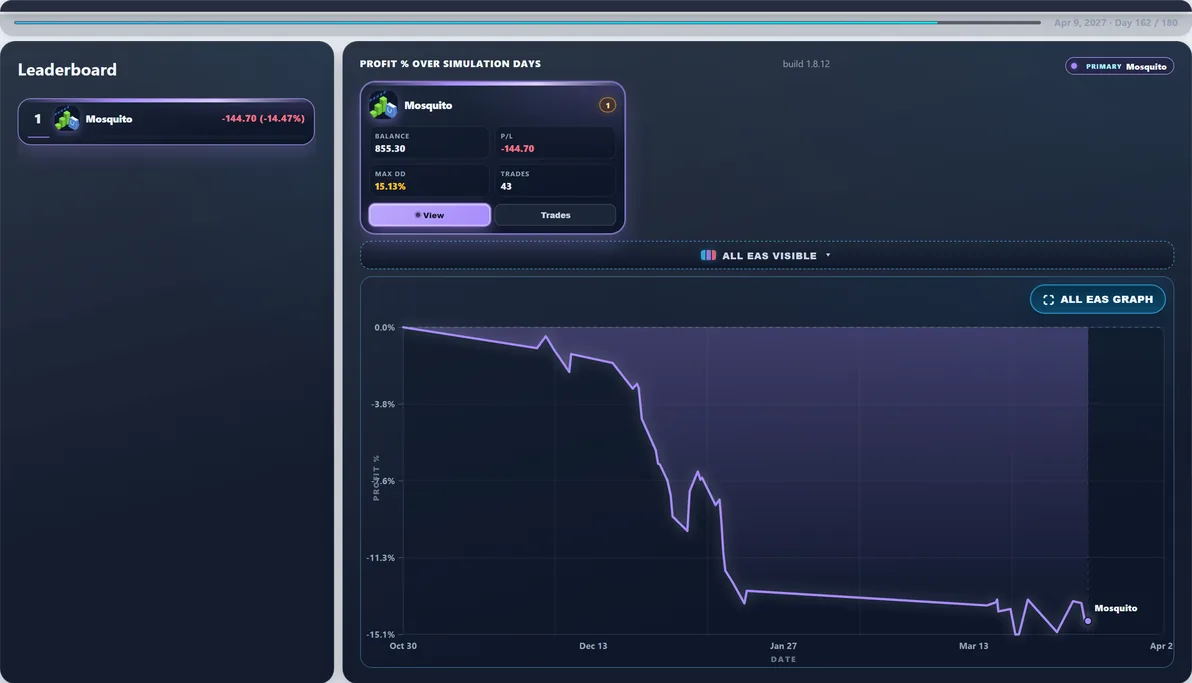This screenshot has width=1192, height=683.
Task: Open Trades on the Mosquito card
Action: pyautogui.click(x=555, y=215)
